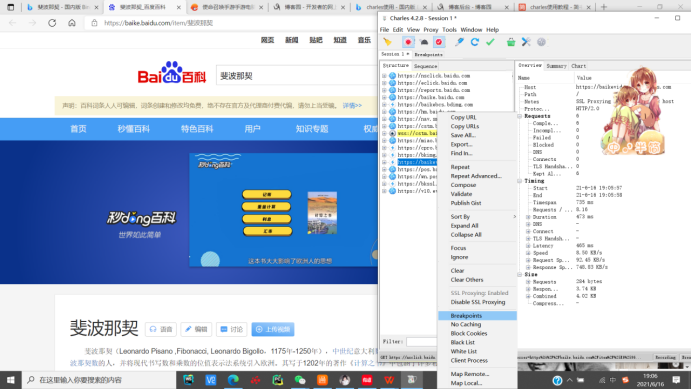Open the Breakpoints tab beside Session 1
Image resolution: width=692 pixels, height=389 pixels.
(429, 54)
